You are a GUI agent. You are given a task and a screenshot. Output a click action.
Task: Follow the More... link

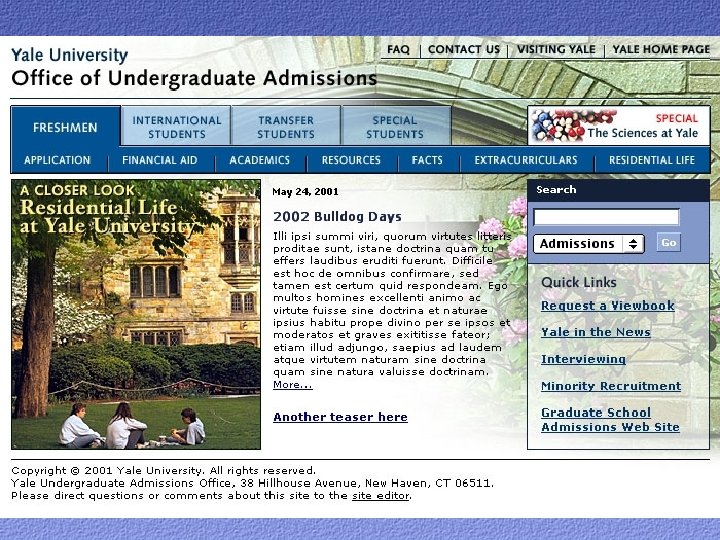pyautogui.click(x=292, y=385)
